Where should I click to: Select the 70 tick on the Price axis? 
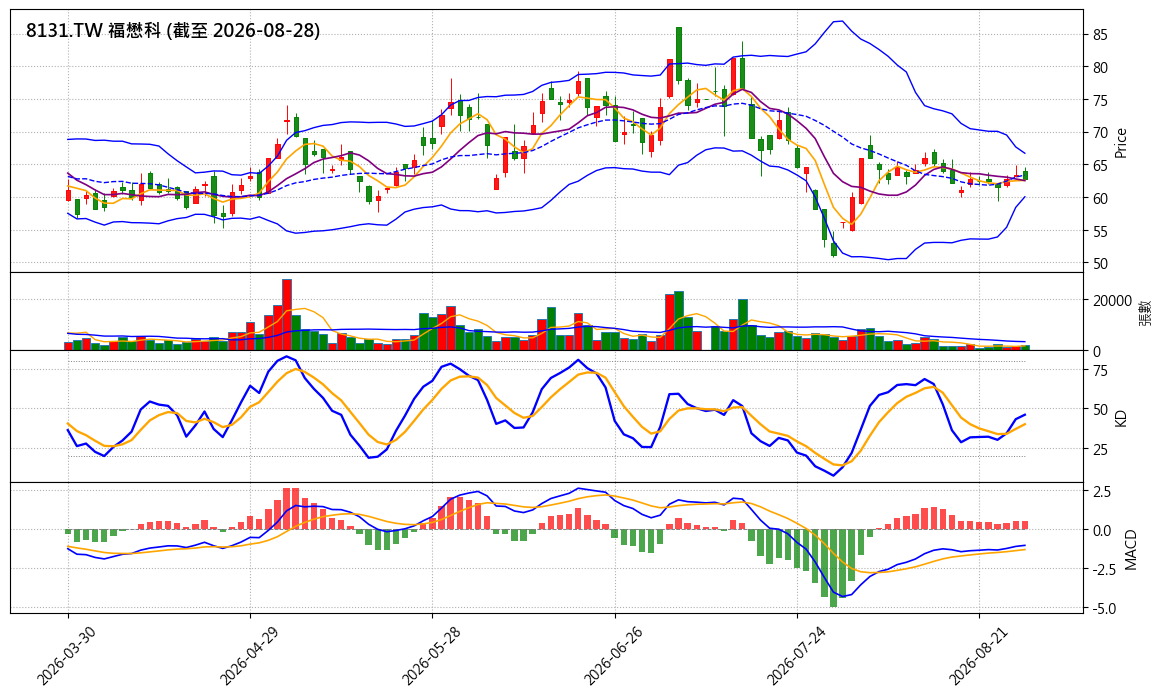click(x=1100, y=133)
